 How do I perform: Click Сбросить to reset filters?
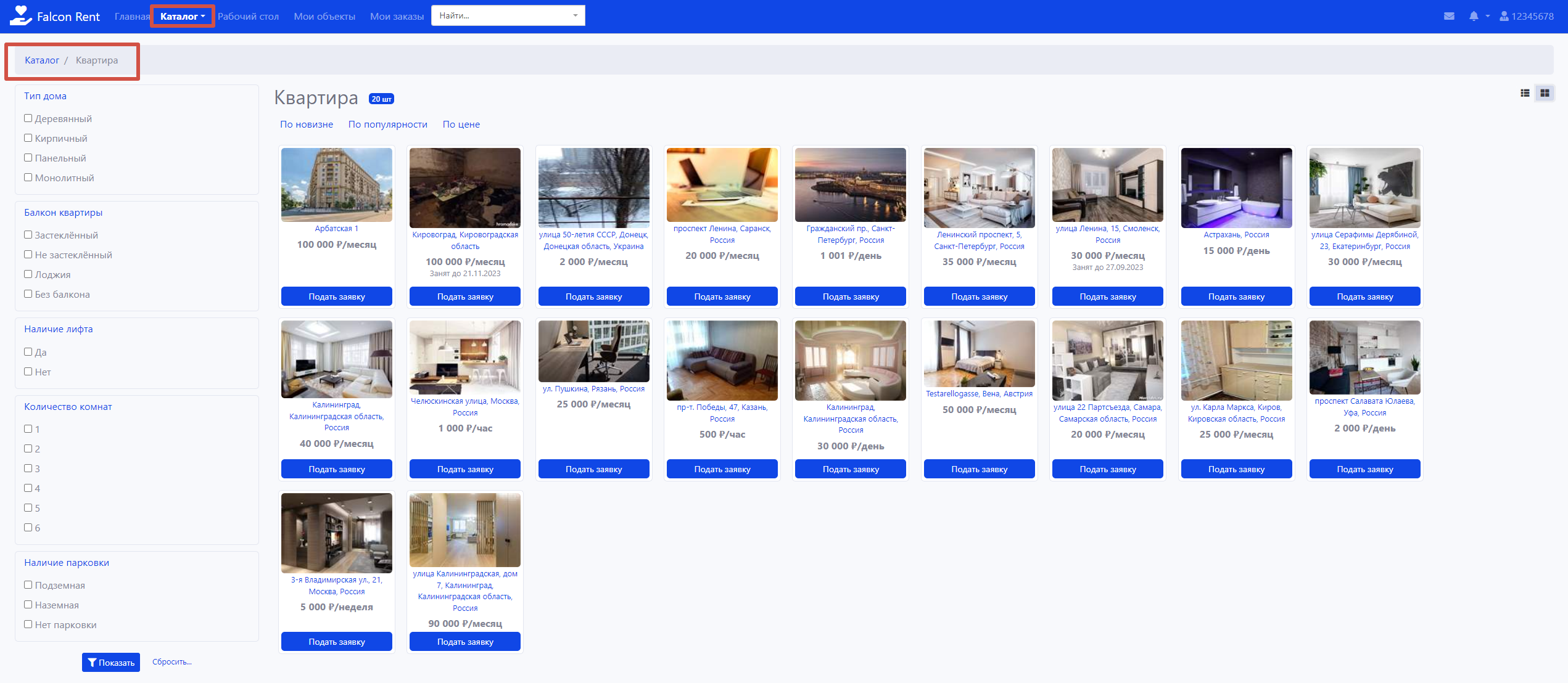point(171,662)
